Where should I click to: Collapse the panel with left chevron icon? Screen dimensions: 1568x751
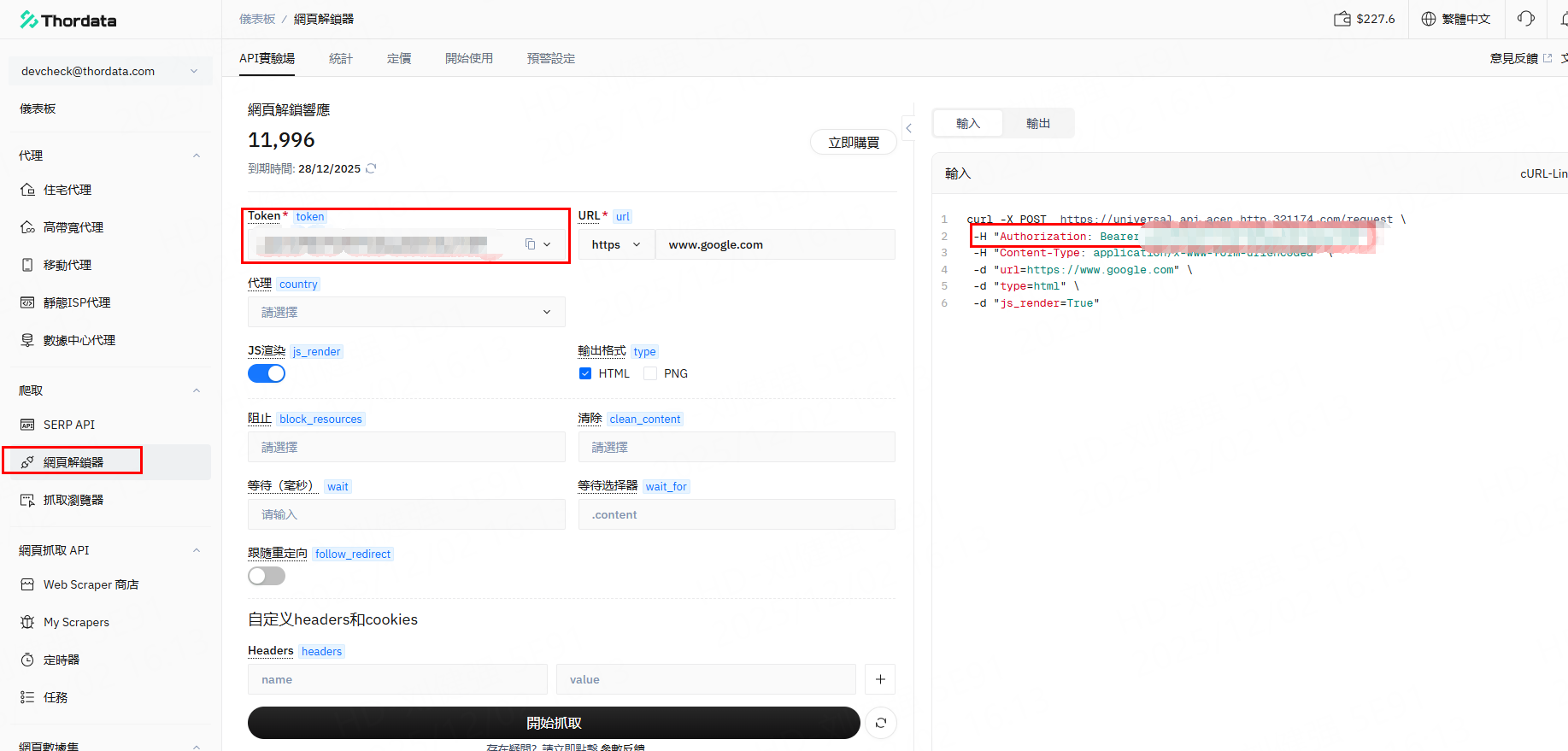coord(908,128)
